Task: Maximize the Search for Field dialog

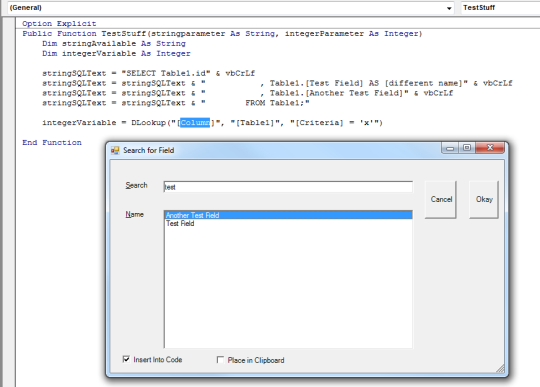Action: point(467,148)
